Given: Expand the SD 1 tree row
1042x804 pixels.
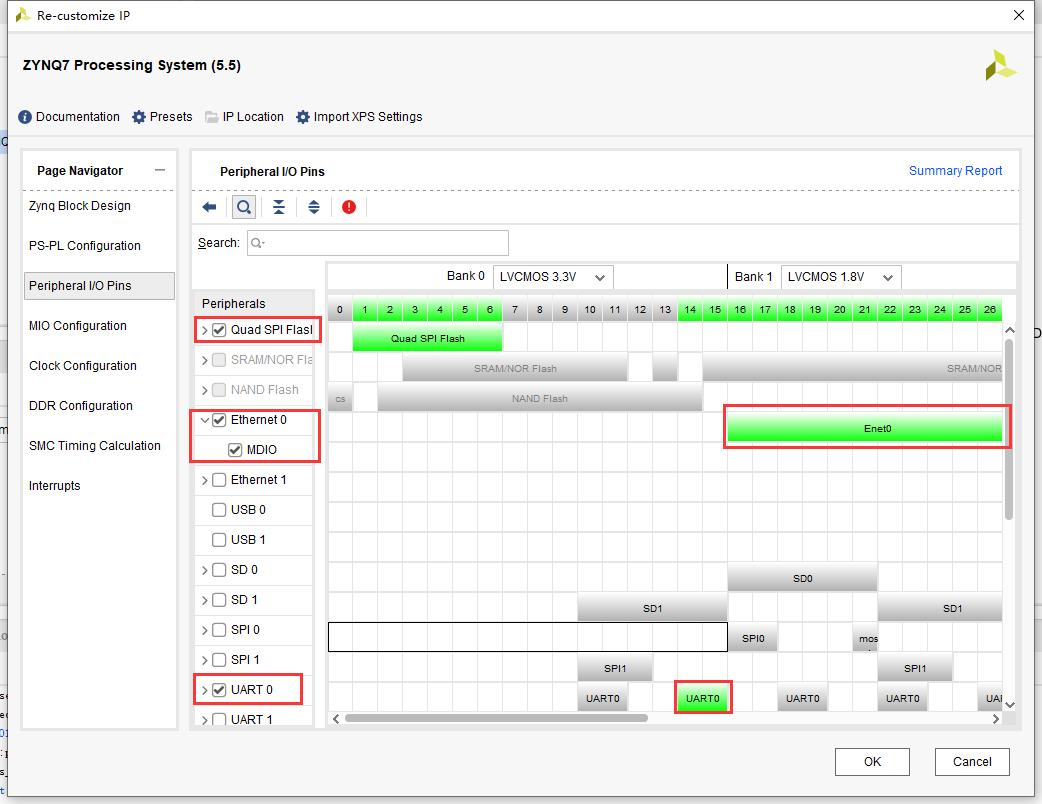Looking at the screenshot, I should click(205, 600).
